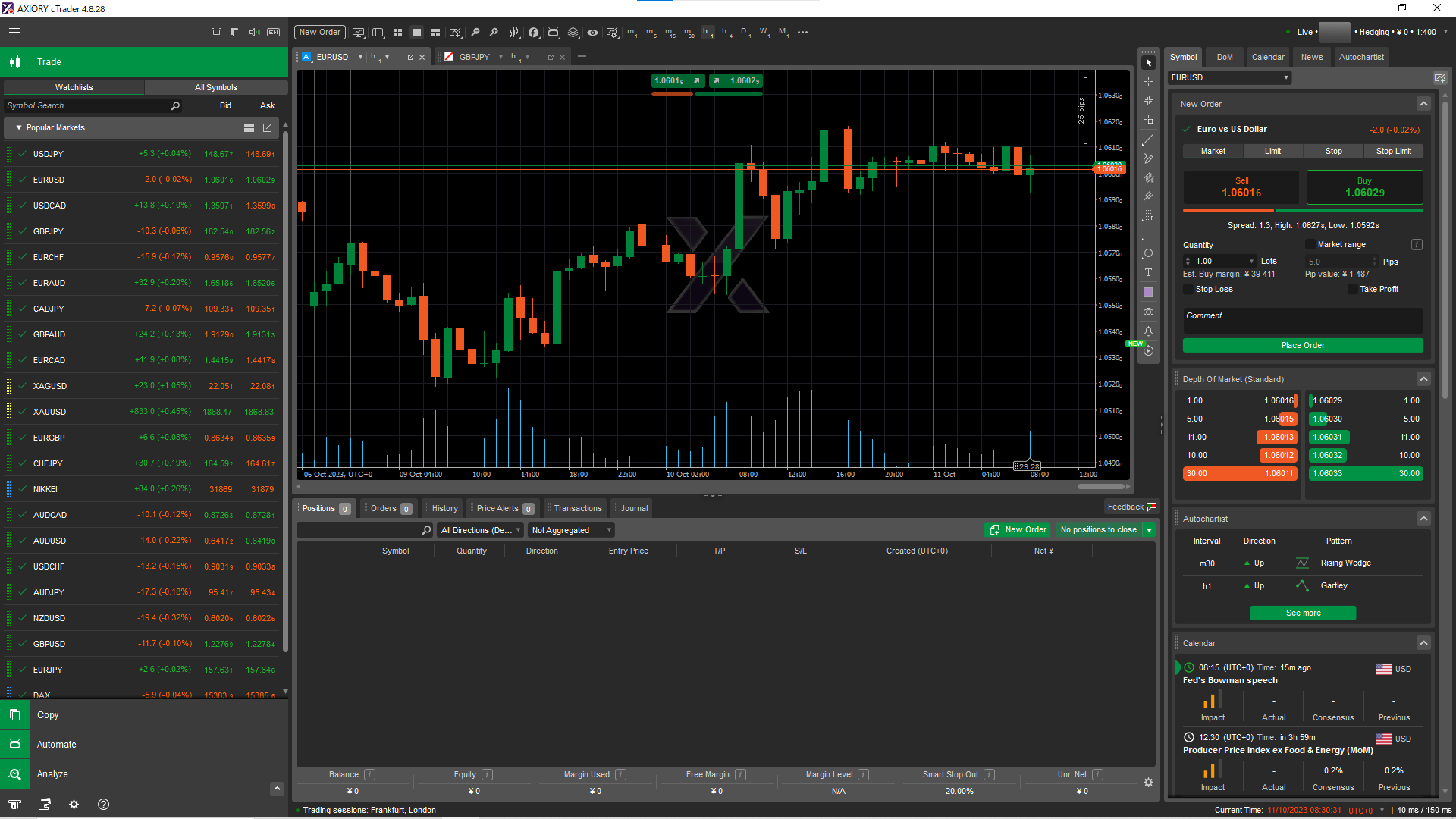This screenshot has width=1456, height=819.
Task: Select the text annotation tool
Action: [1148, 272]
